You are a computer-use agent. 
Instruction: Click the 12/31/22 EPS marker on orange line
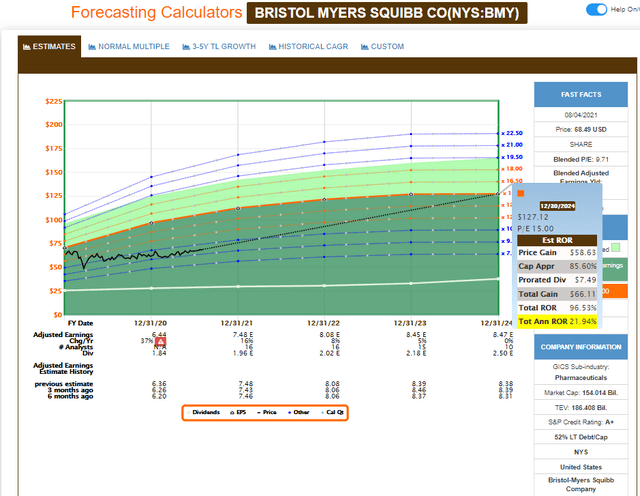click(x=324, y=200)
